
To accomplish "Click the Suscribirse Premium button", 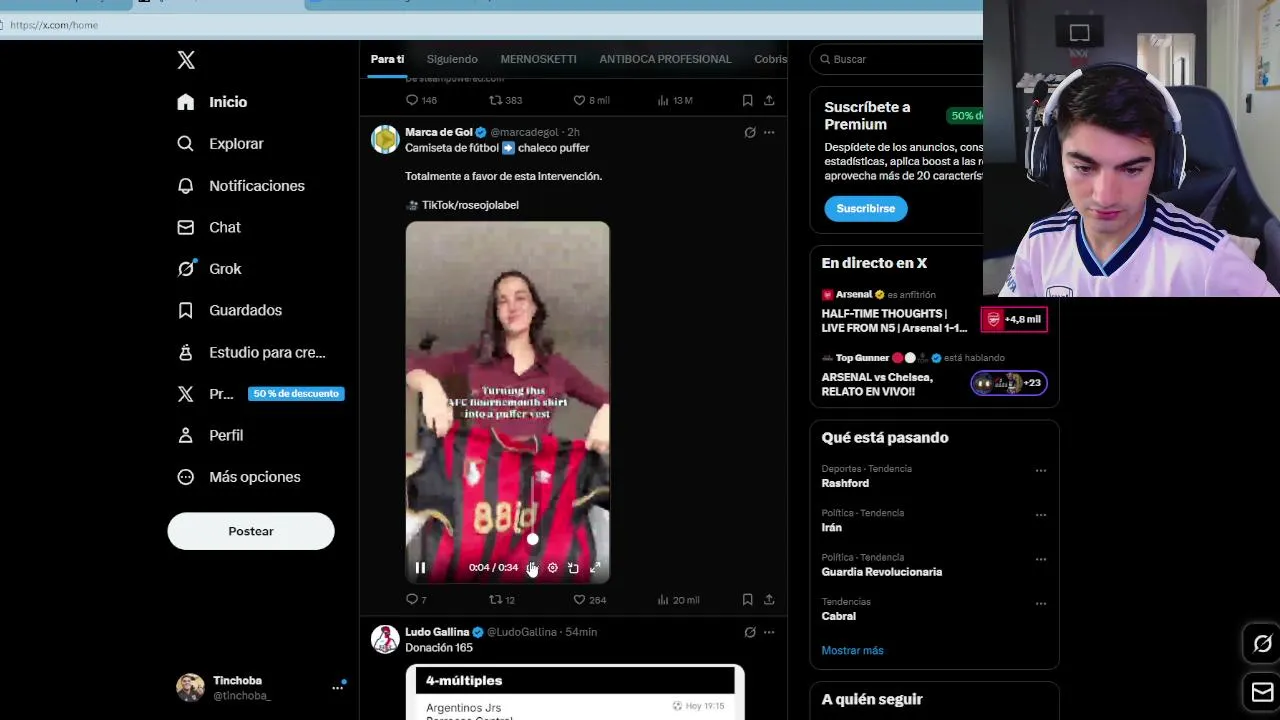I will 866,208.
